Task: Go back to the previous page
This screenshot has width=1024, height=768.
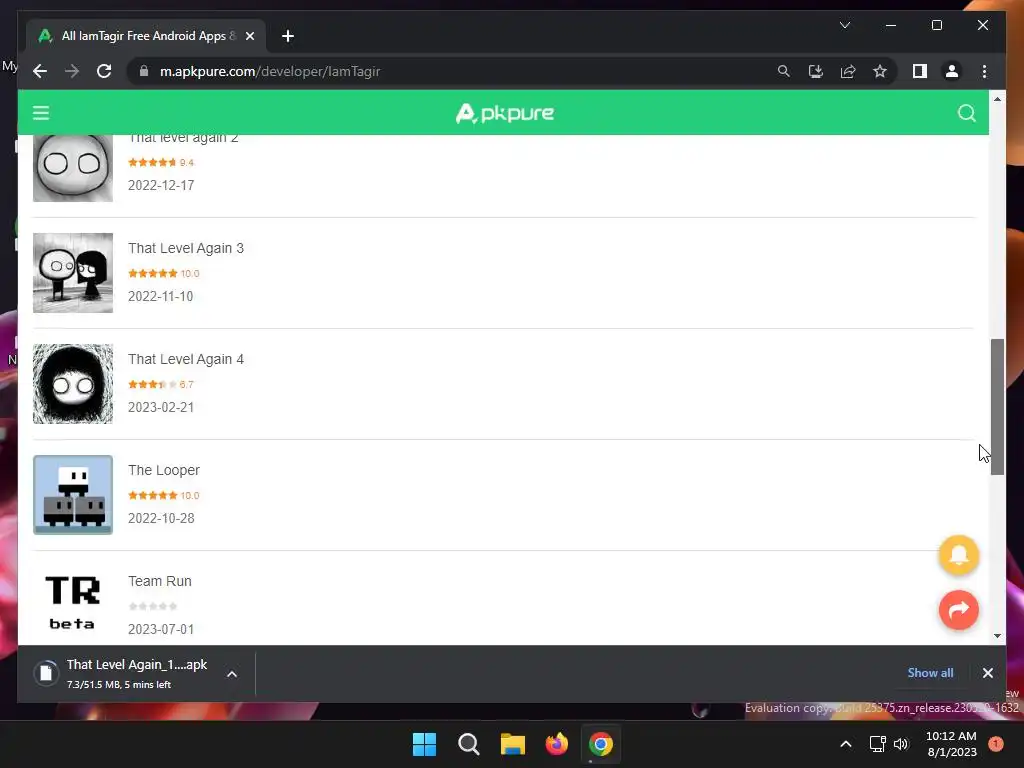Action: [x=40, y=71]
